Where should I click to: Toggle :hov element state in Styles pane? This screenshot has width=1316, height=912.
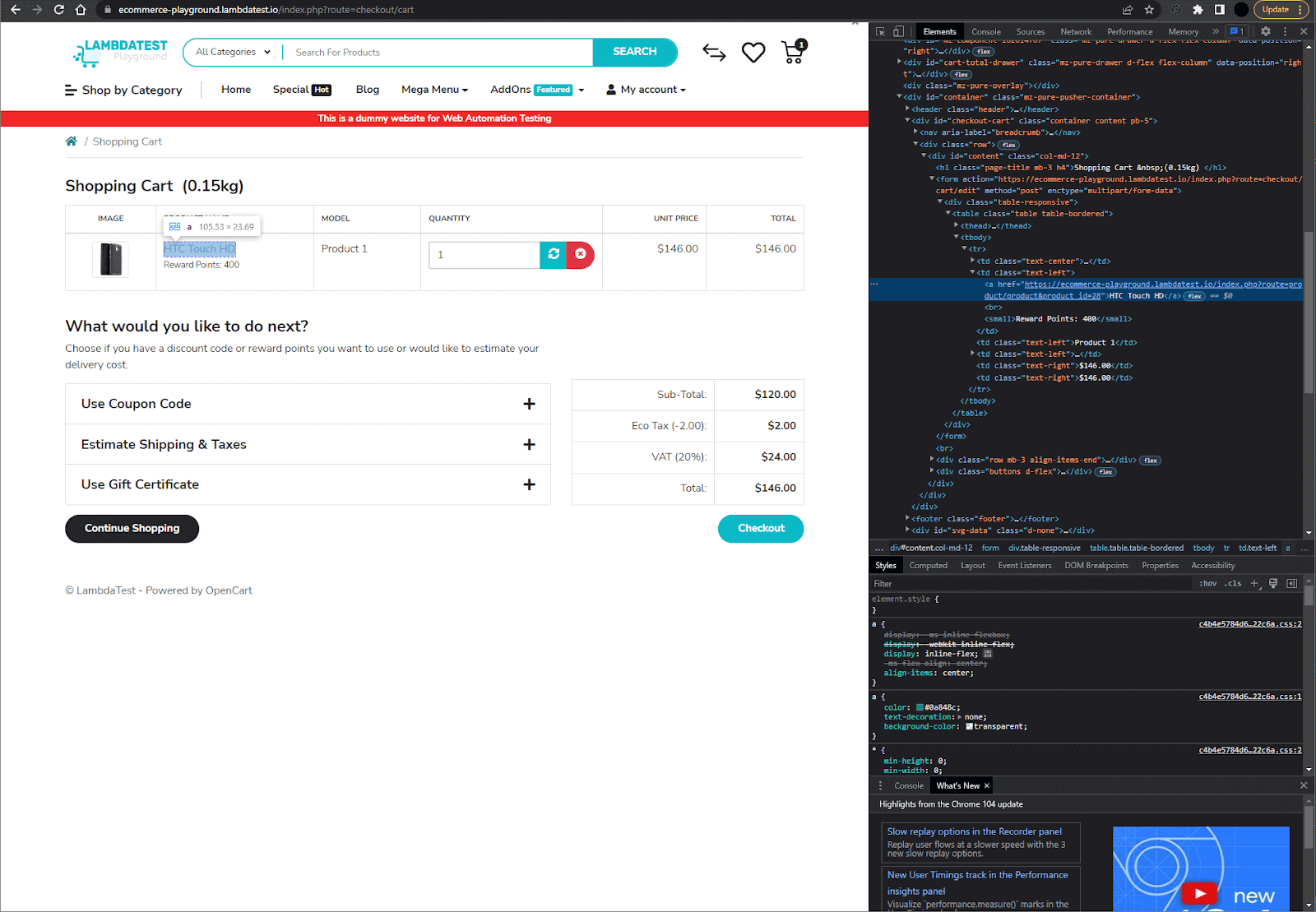(x=1207, y=583)
